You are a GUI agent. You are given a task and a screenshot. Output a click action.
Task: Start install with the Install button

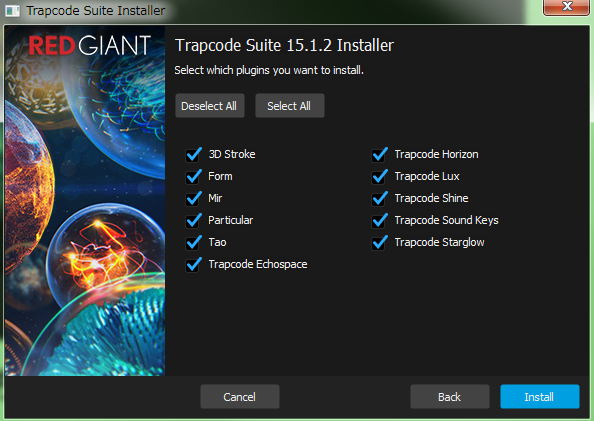tap(539, 397)
